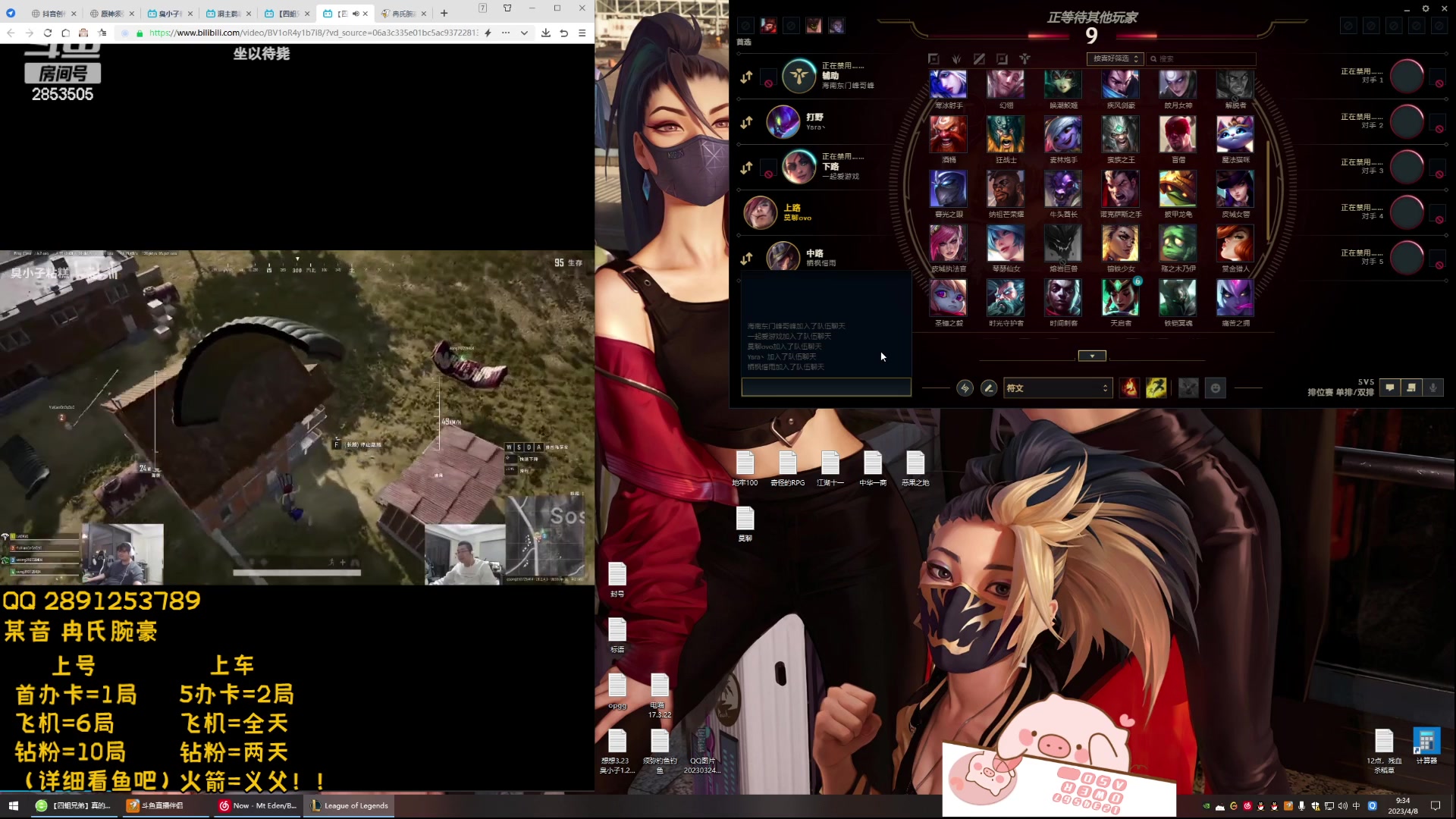The image size is (1456, 819).
Task: Click swap arrows next to 辅助 player
Action: point(746,77)
